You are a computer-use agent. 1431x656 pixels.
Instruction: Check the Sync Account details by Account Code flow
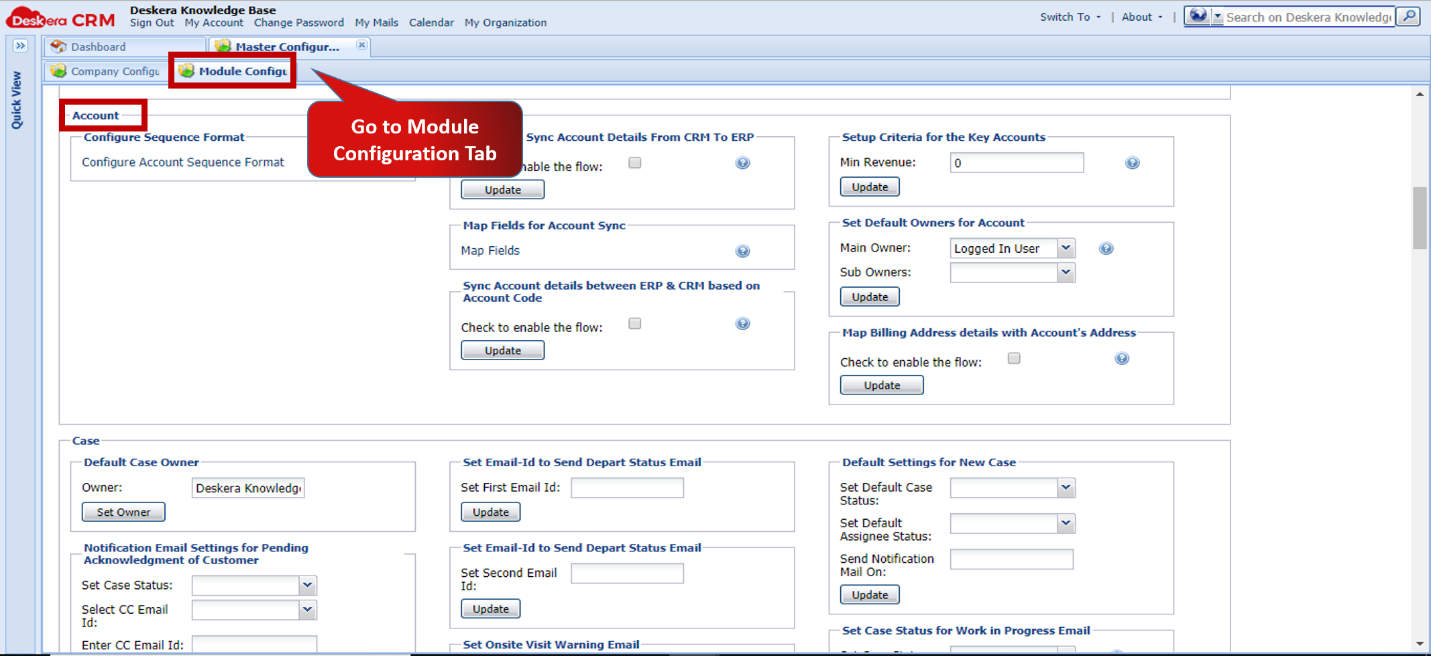point(635,323)
